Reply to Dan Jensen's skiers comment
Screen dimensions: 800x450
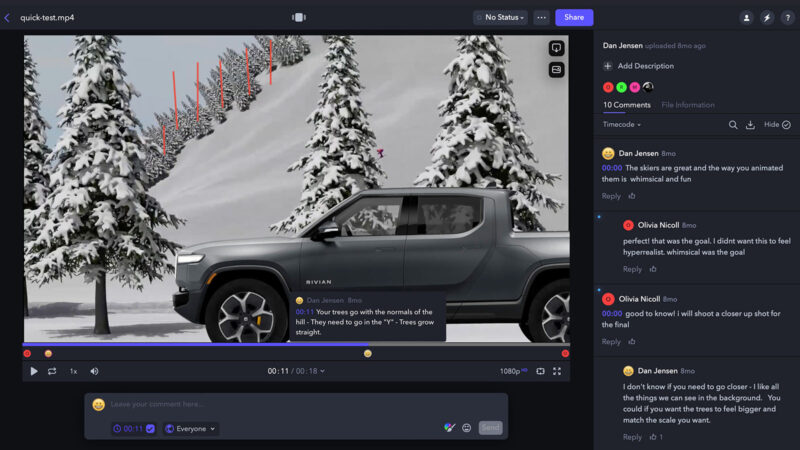pyautogui.click(x=611, y=196)
